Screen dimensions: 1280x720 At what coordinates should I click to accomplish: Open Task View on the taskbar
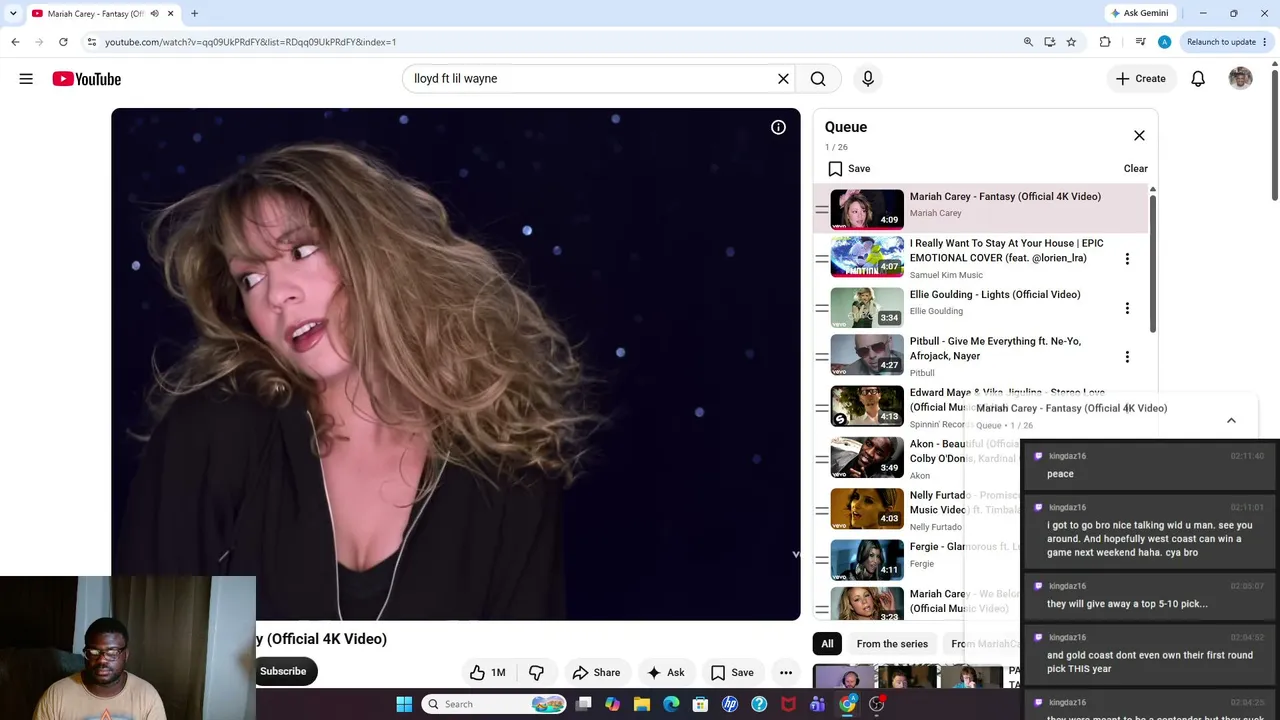click(x=583, y=704)
